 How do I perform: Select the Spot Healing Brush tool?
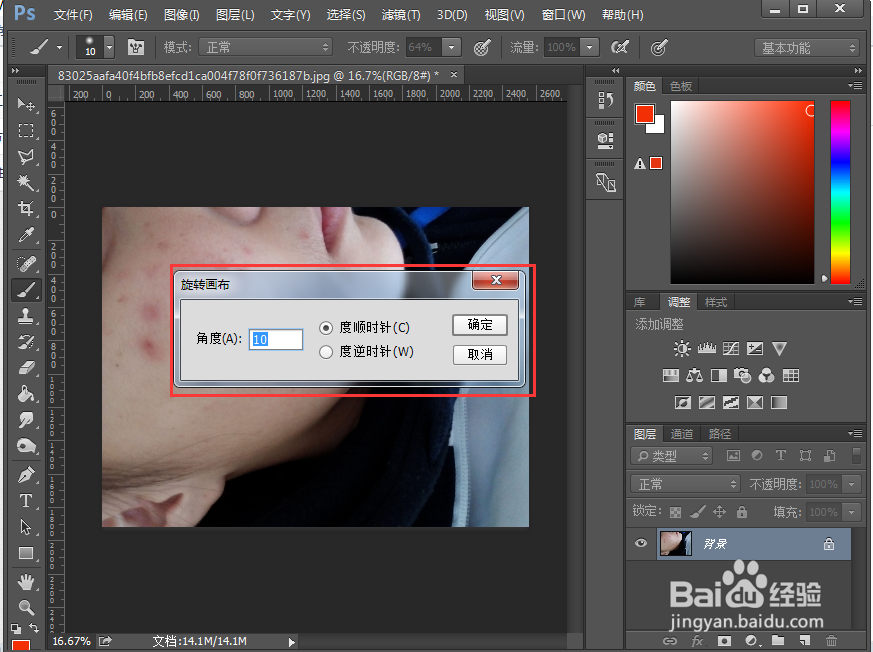[26, 263]
